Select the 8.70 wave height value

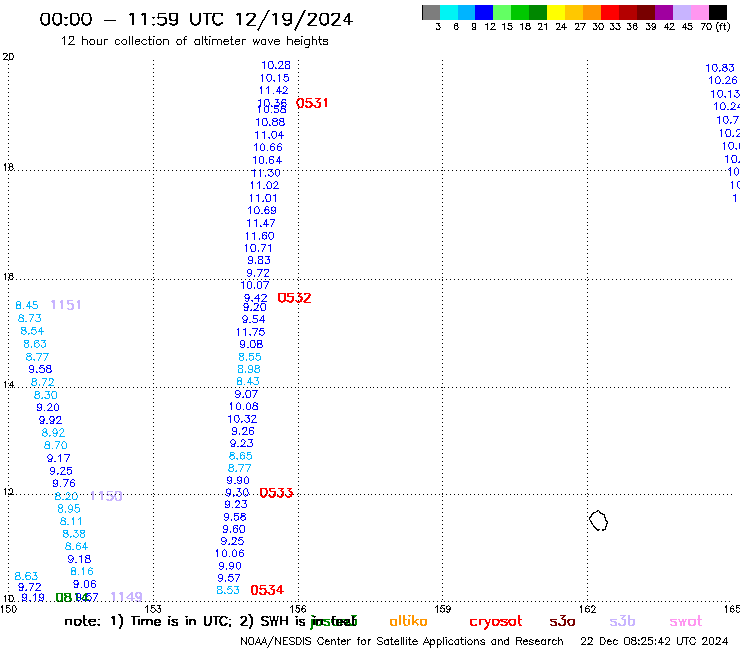point(55,445)
